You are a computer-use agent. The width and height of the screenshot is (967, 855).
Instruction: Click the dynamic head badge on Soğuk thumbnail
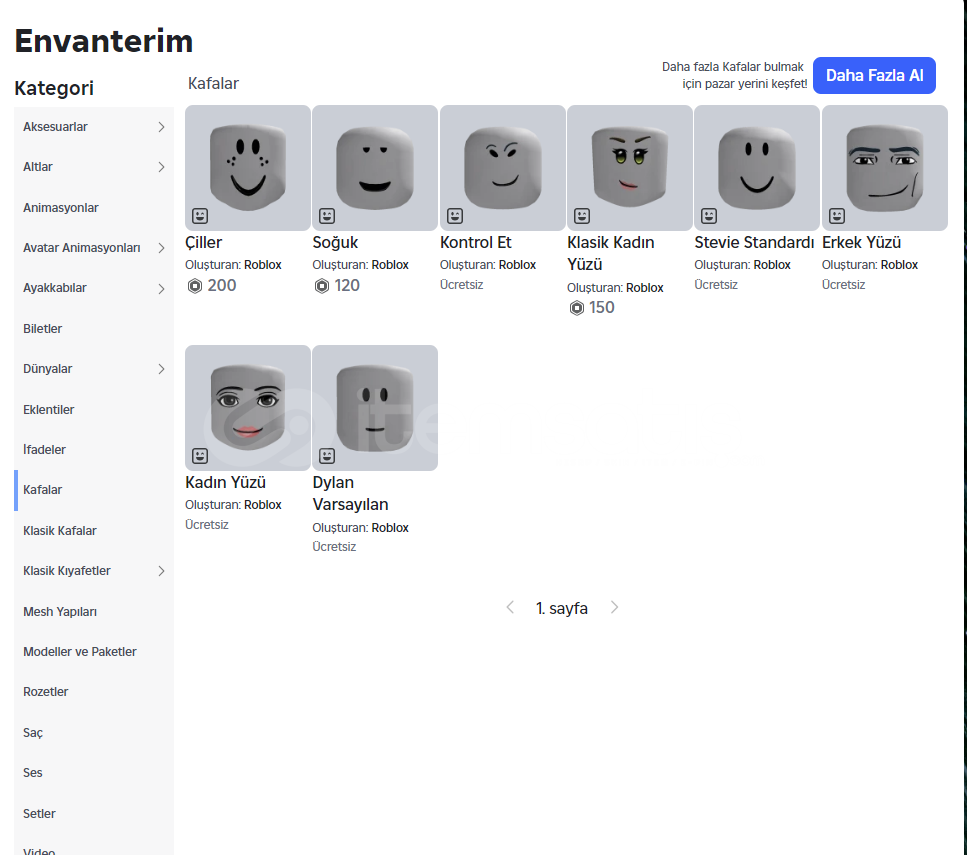point(327,216)
